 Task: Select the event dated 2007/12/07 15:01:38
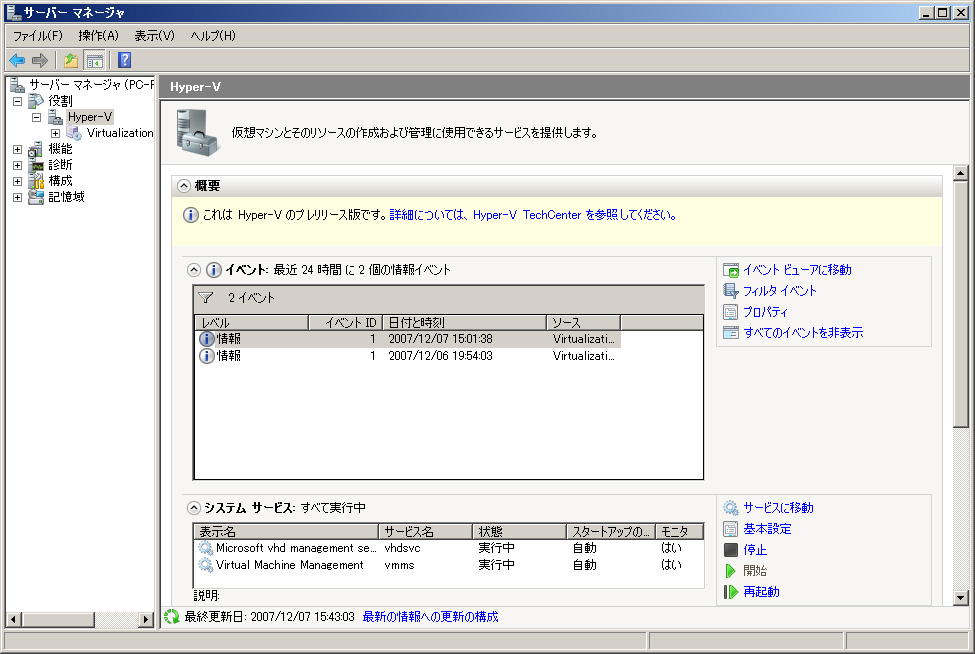408,339
